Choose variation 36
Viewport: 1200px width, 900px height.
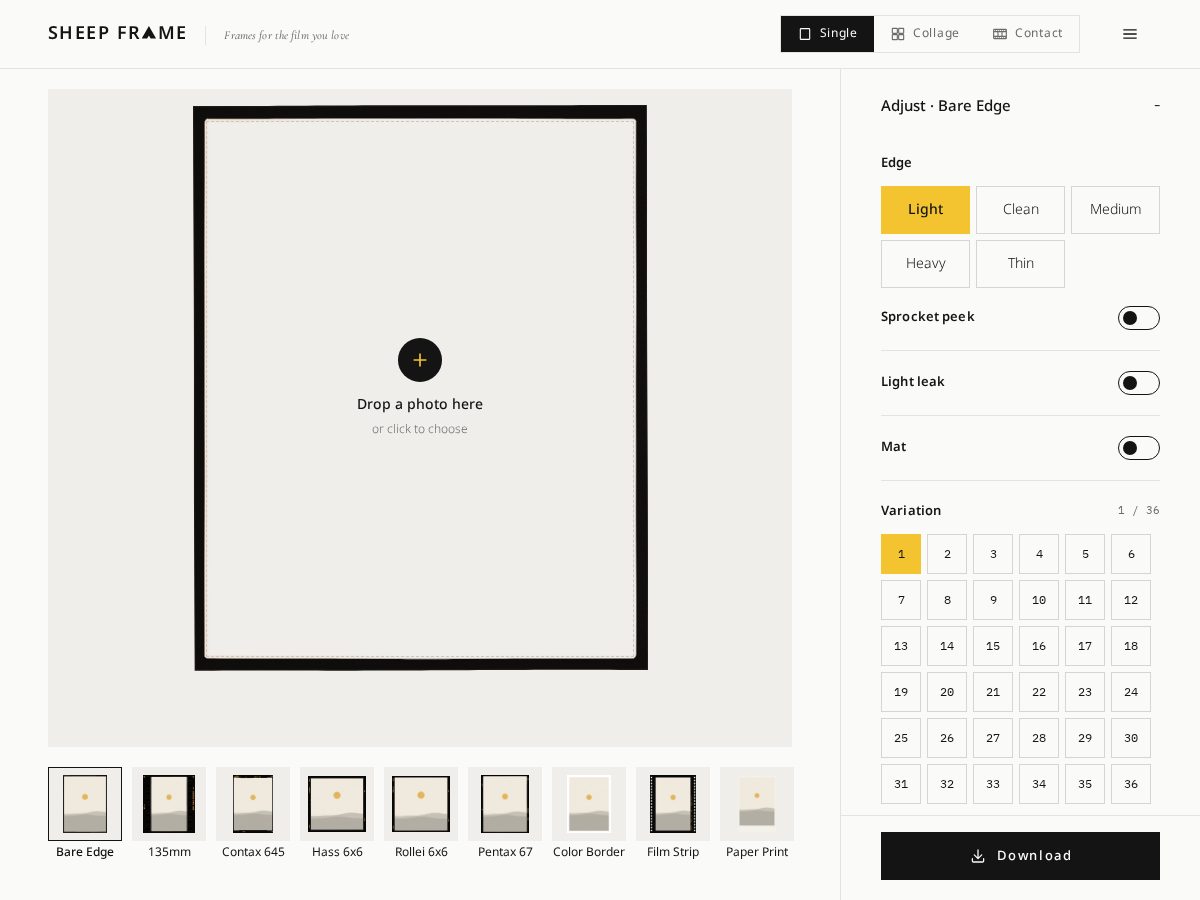point(1131,784)
